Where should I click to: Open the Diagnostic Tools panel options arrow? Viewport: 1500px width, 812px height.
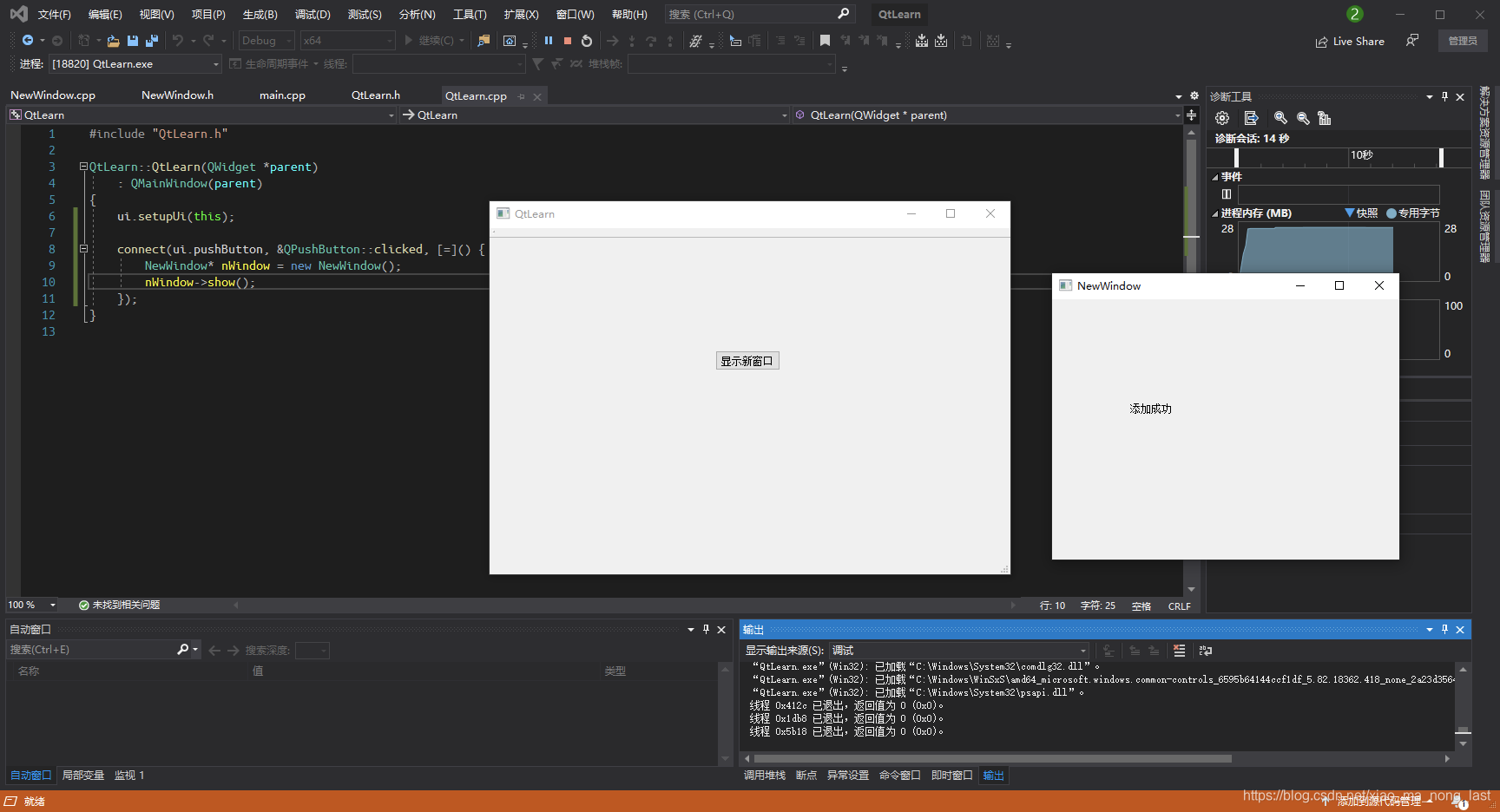click(x=1429, y=96)
